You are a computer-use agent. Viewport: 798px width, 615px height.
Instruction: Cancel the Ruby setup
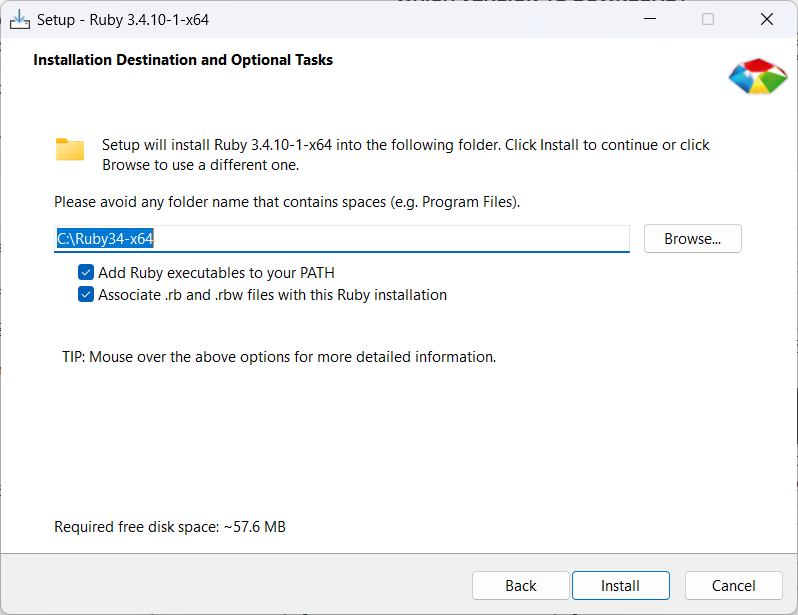(x=733, y=585)
